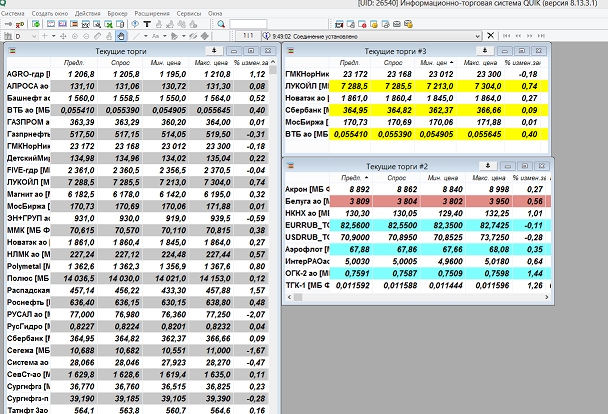
Task: Click Макс. цена header in Текущие торги #2
Action: (x=488, y=178)
